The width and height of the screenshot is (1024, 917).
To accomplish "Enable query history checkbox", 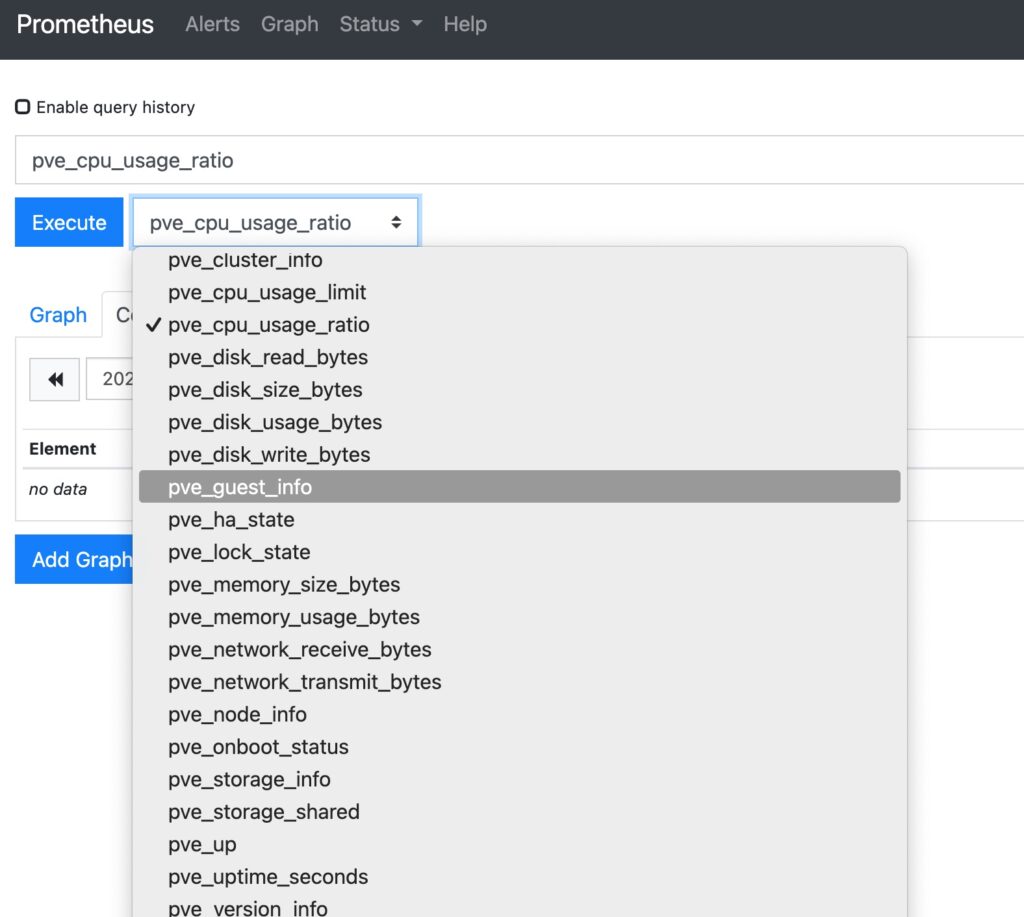I will [23, 106].
